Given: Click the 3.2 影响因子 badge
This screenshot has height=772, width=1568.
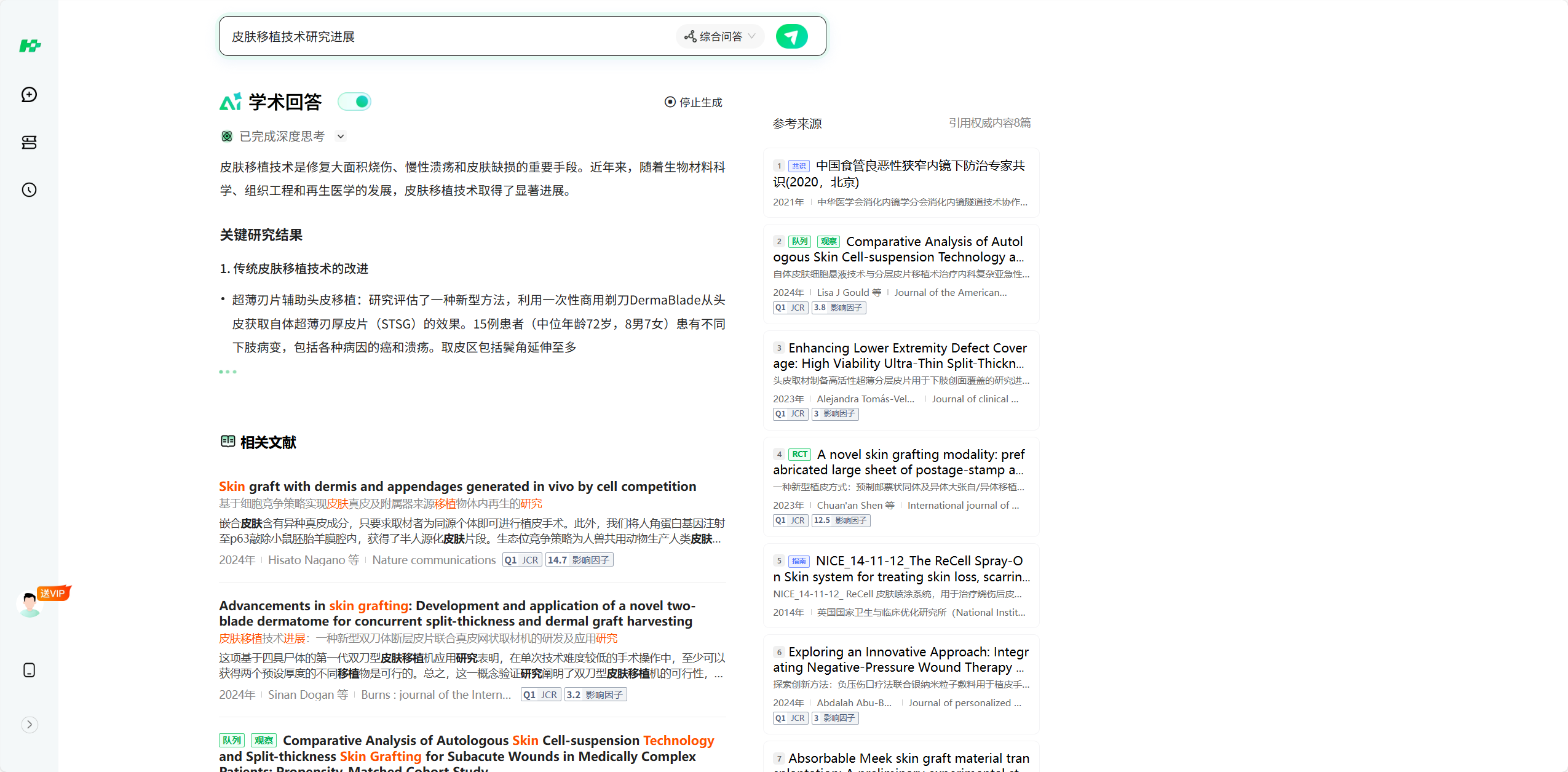Looking at the screenshot, I should 595,694.
